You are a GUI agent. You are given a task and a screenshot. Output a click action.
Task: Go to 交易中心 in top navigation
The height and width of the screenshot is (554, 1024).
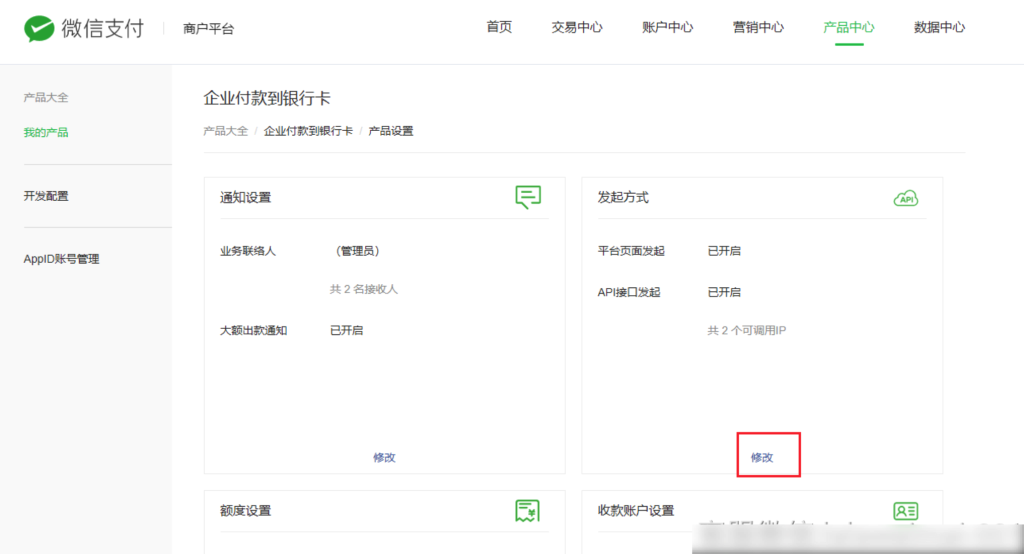pos(577,27)
